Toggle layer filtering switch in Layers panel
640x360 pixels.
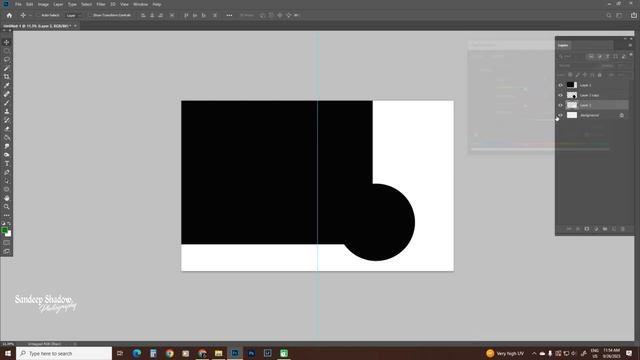click(x=631, y=55)
